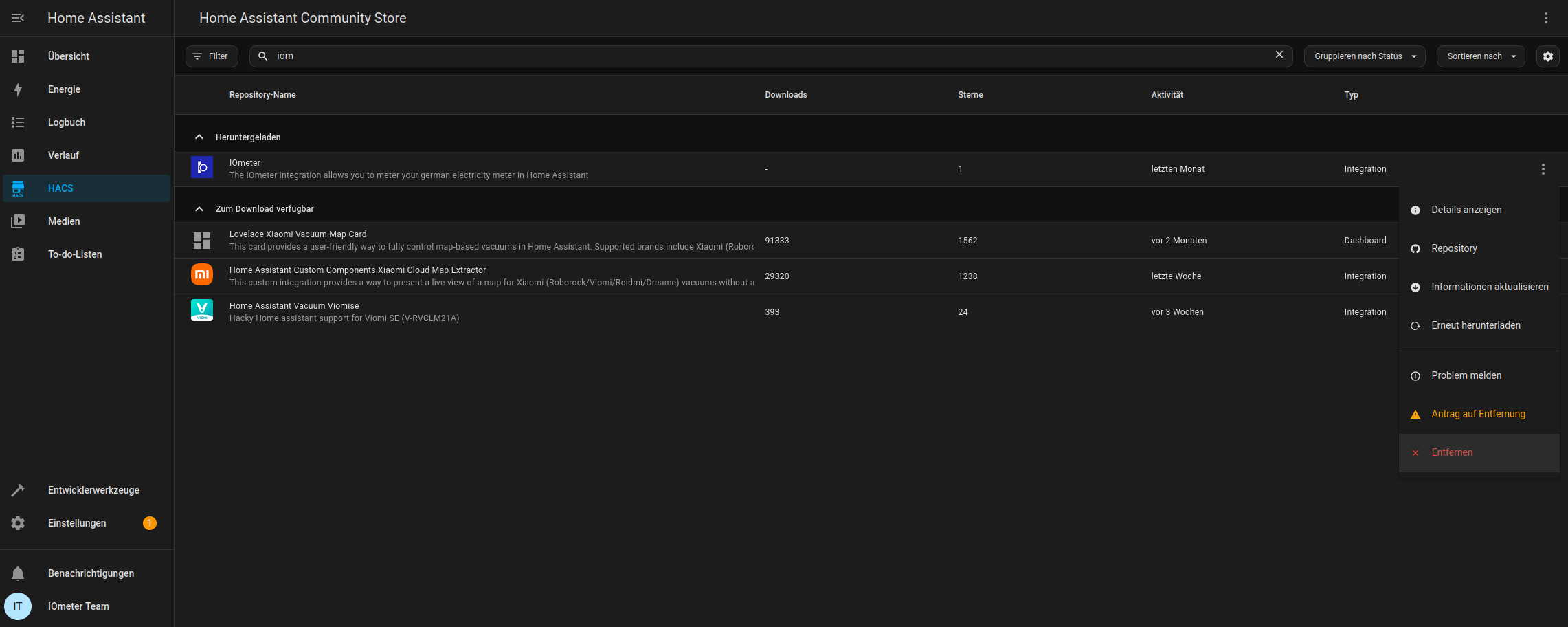This screenshot has width=1568, height=627.
Task: Open the Logbuch panel
Action: (x=87, y=122)
